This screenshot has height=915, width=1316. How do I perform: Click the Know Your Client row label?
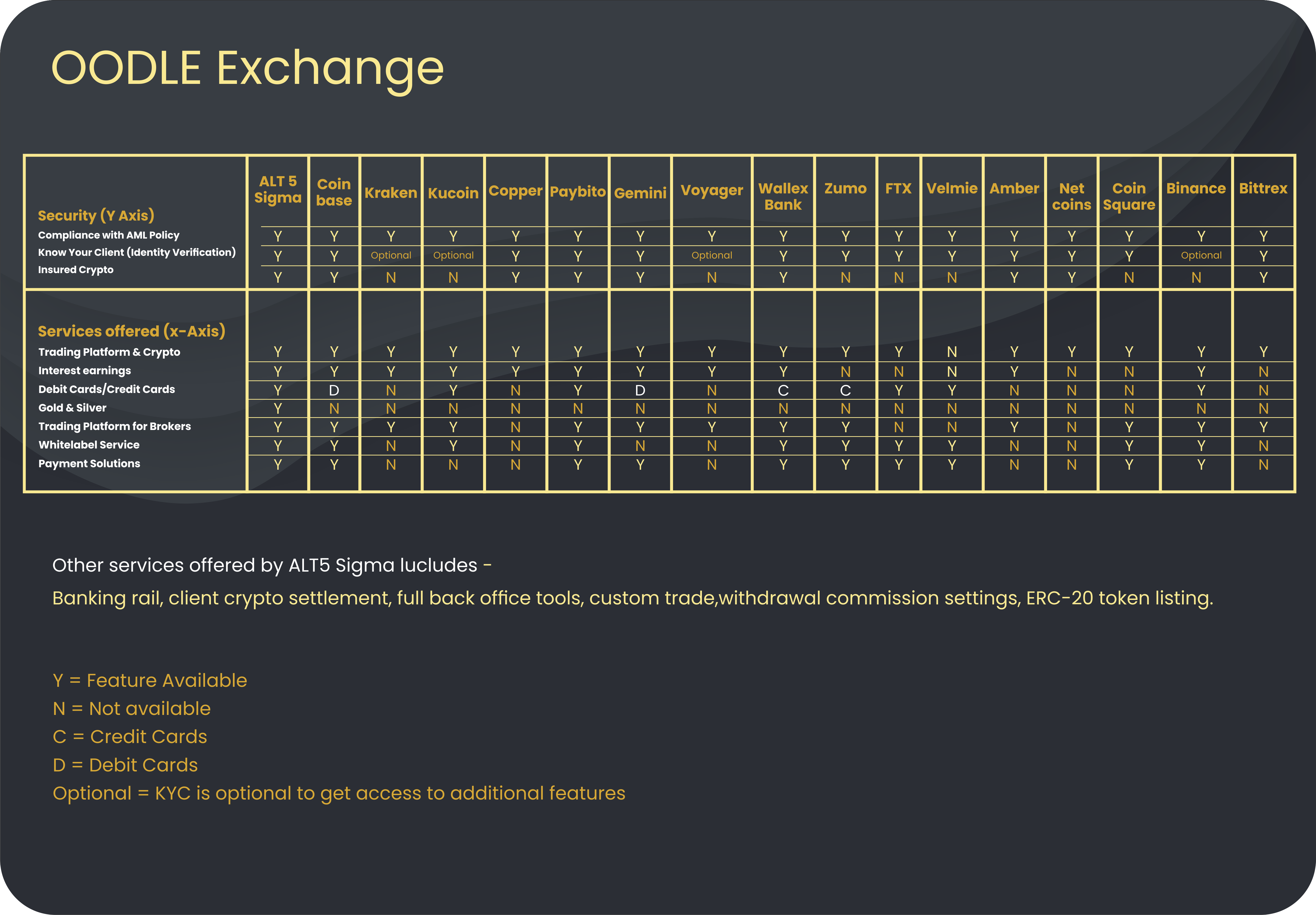click(x=136, y=252)
